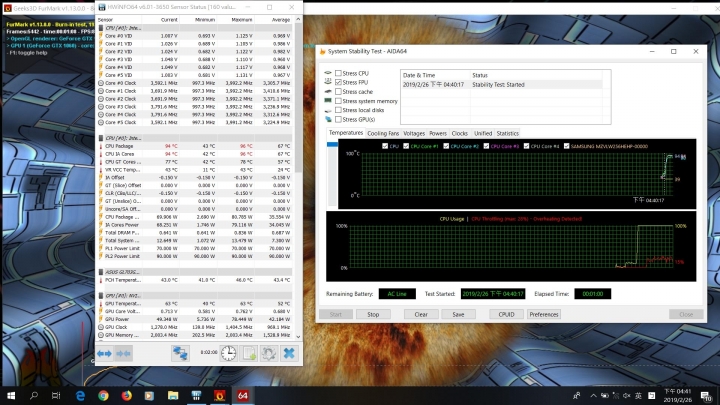Reset HWiNFO min/max with the clock icon

[228, 353]
